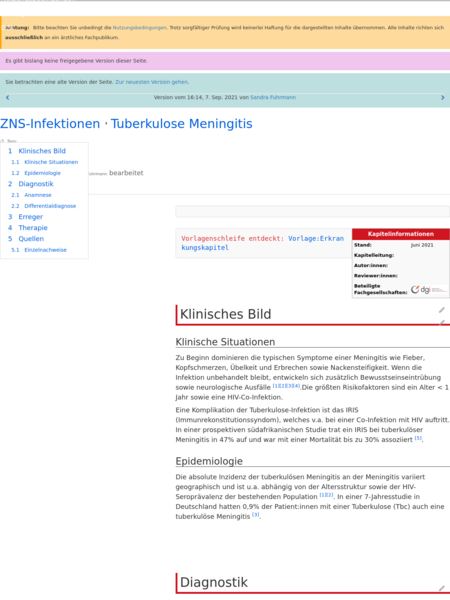The width and height of the screenshot is (450, 600).
Task: Jump to '2.2 Differentialdiagnose' in contents
Action: click(x=44, y=206)
